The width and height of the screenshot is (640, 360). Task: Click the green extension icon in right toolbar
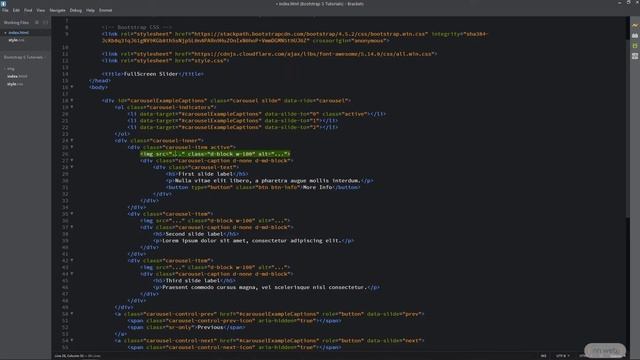pos(635,46)
